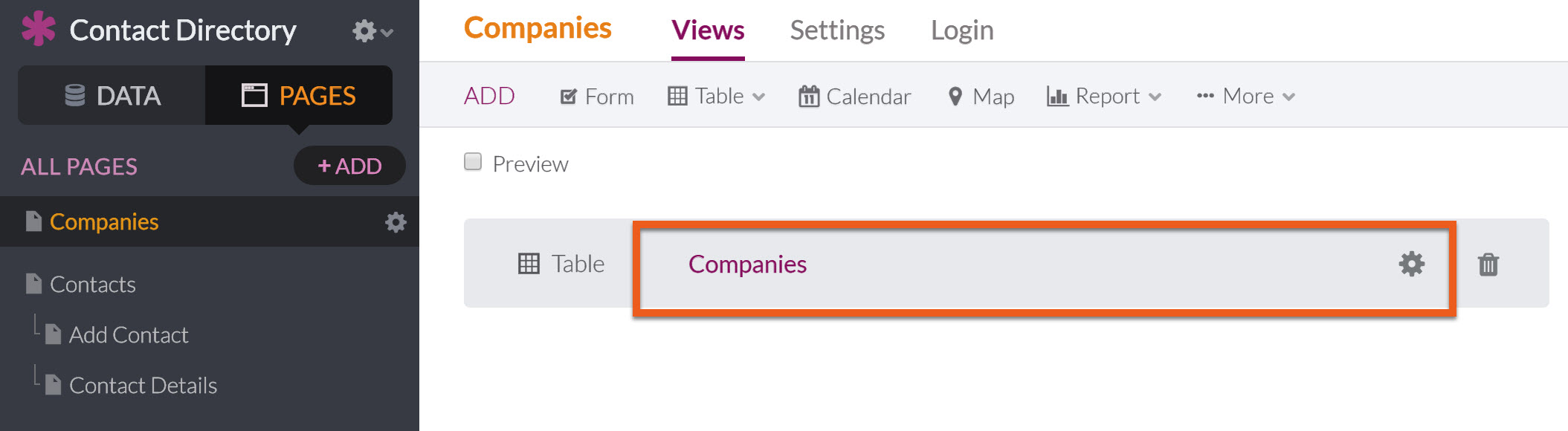Add a Map view

coord(981,97)
